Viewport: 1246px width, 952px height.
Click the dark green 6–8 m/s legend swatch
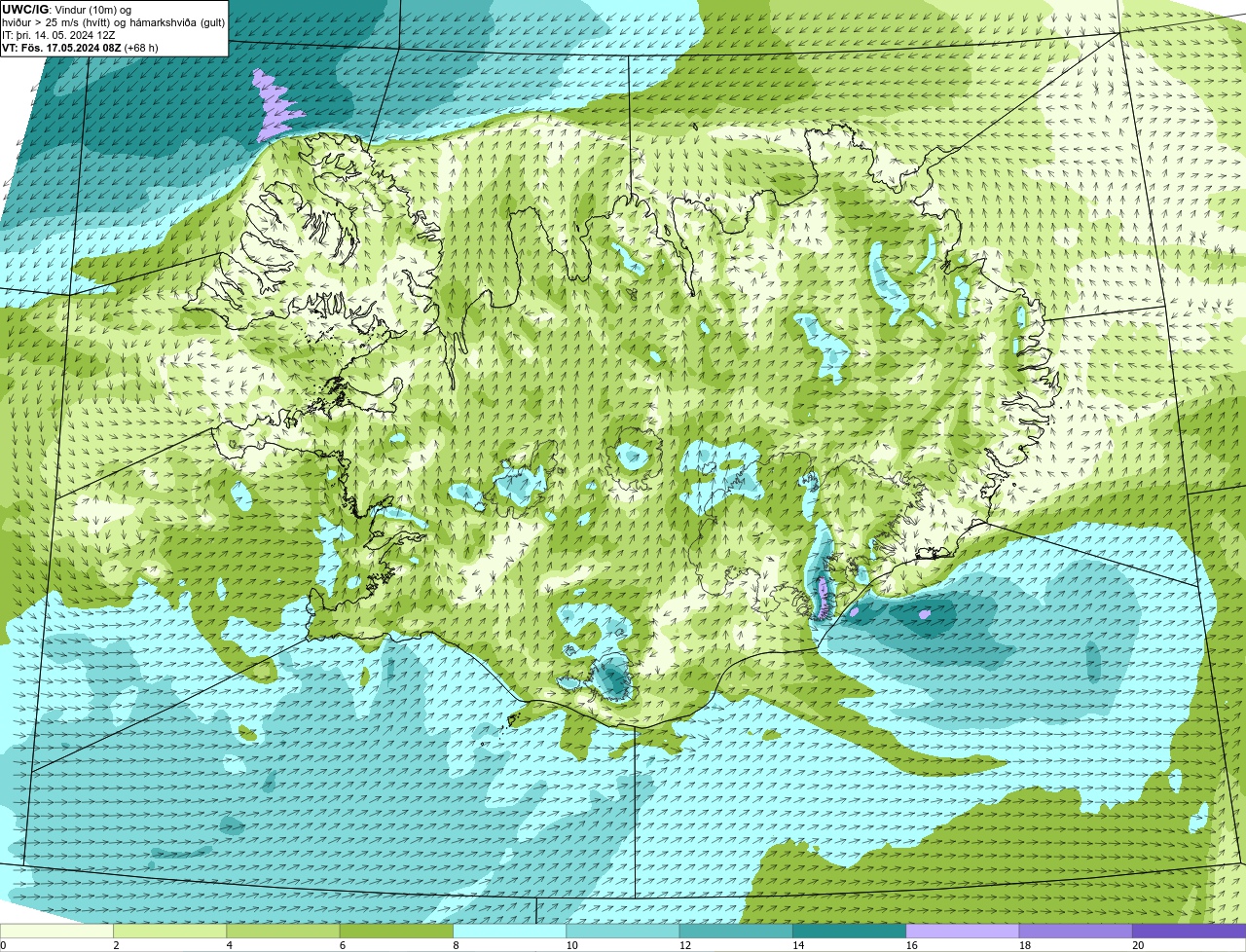pos(397,932)
